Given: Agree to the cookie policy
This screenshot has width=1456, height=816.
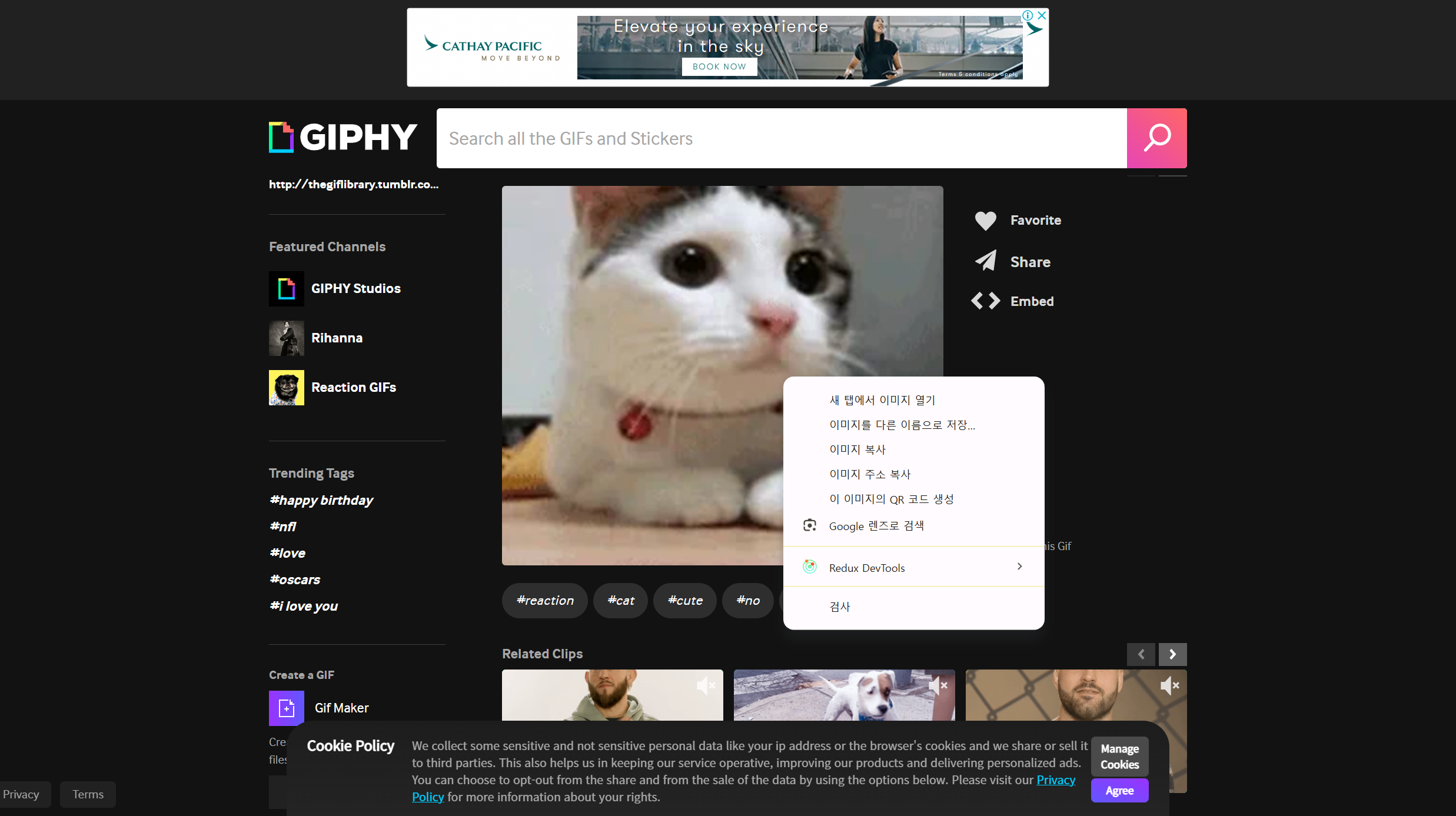Looking at the screenshot, I should pos(1119,791).
